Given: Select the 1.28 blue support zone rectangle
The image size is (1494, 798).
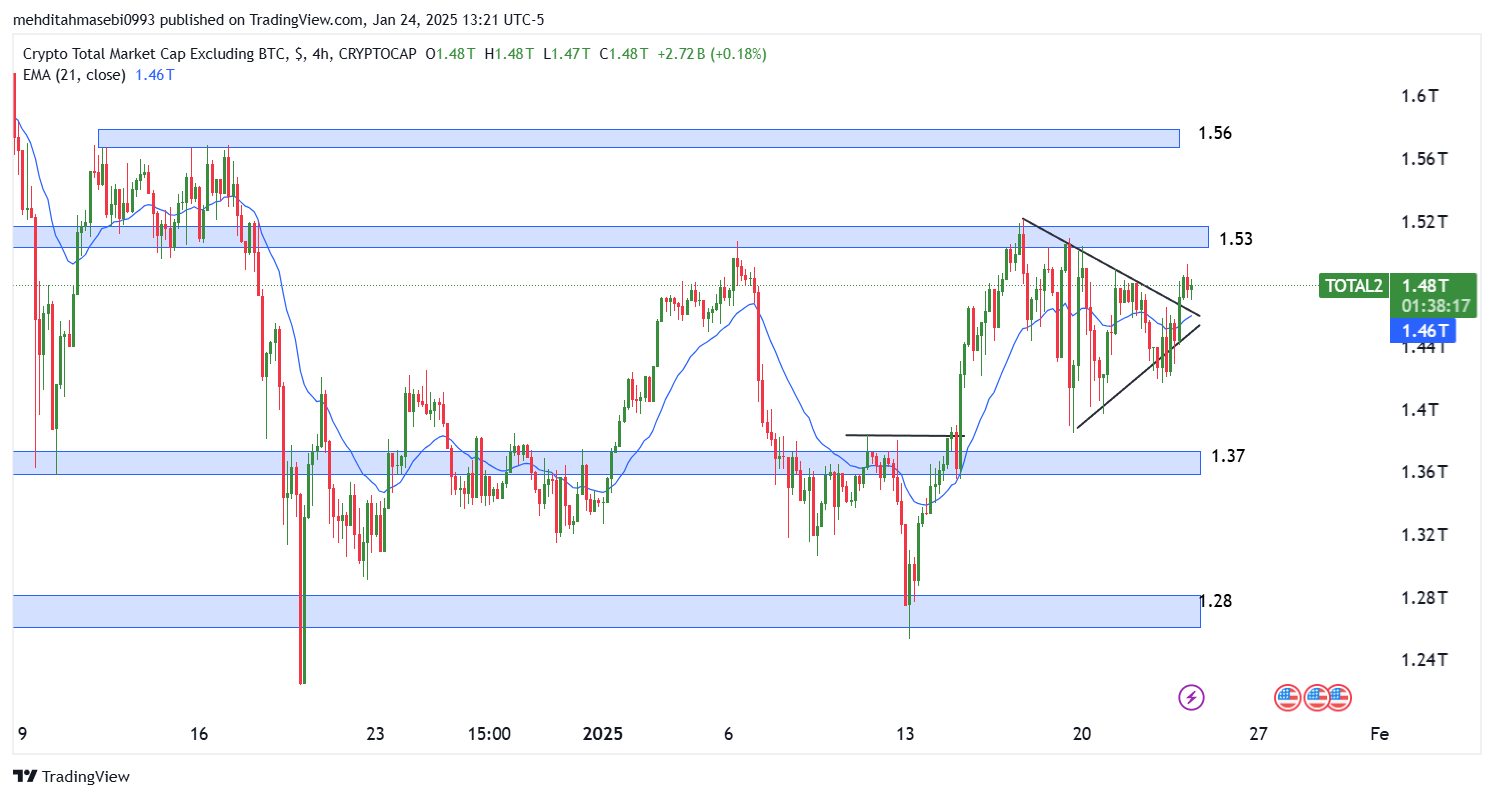Looking at the screenshot, I should (606, 611).
